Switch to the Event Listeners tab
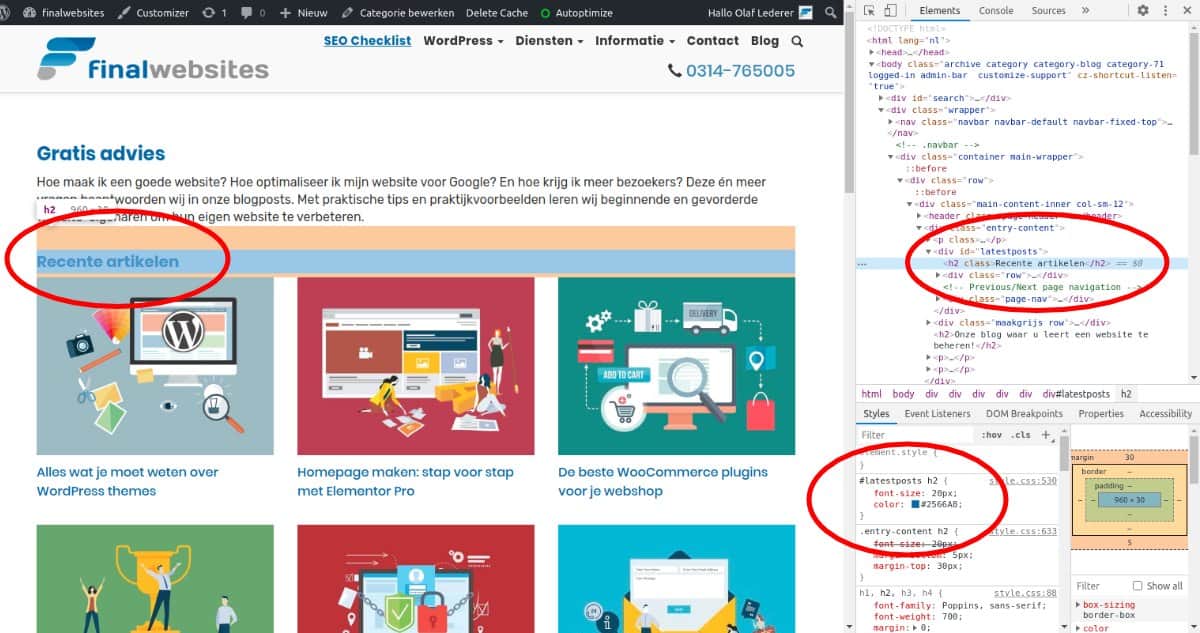The image size is (1200, 633). pos(937,413)
